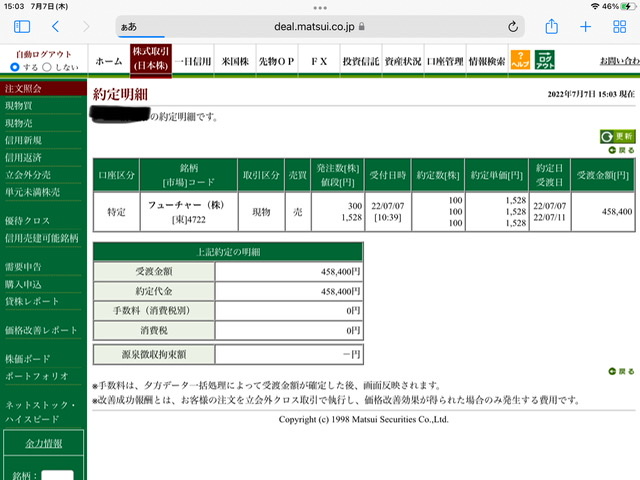Click the 手数料（消費税別） label cell
640x480 pixels.
point(154,311)
